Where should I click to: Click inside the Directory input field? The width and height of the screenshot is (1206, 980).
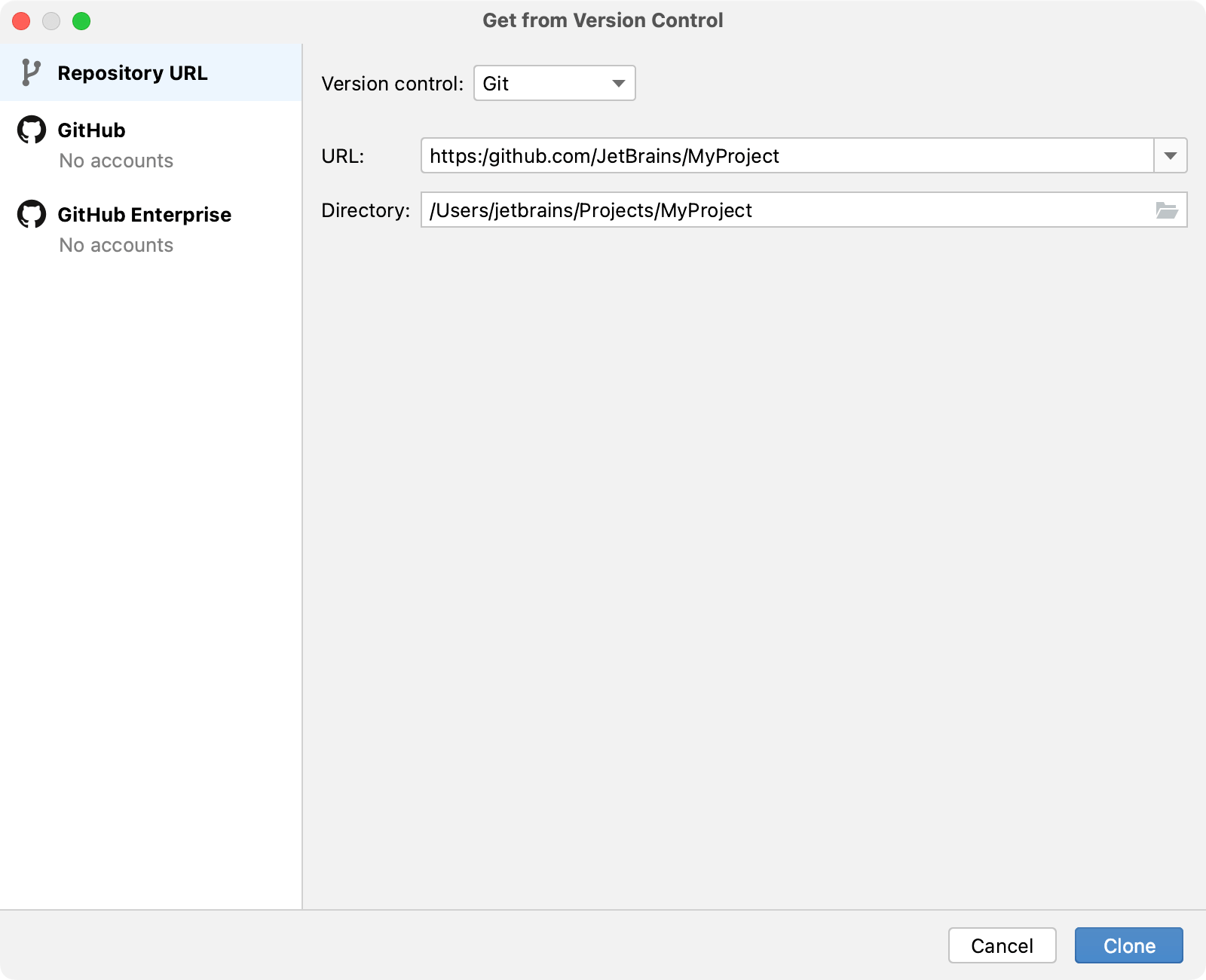click(x=754, y=210)
